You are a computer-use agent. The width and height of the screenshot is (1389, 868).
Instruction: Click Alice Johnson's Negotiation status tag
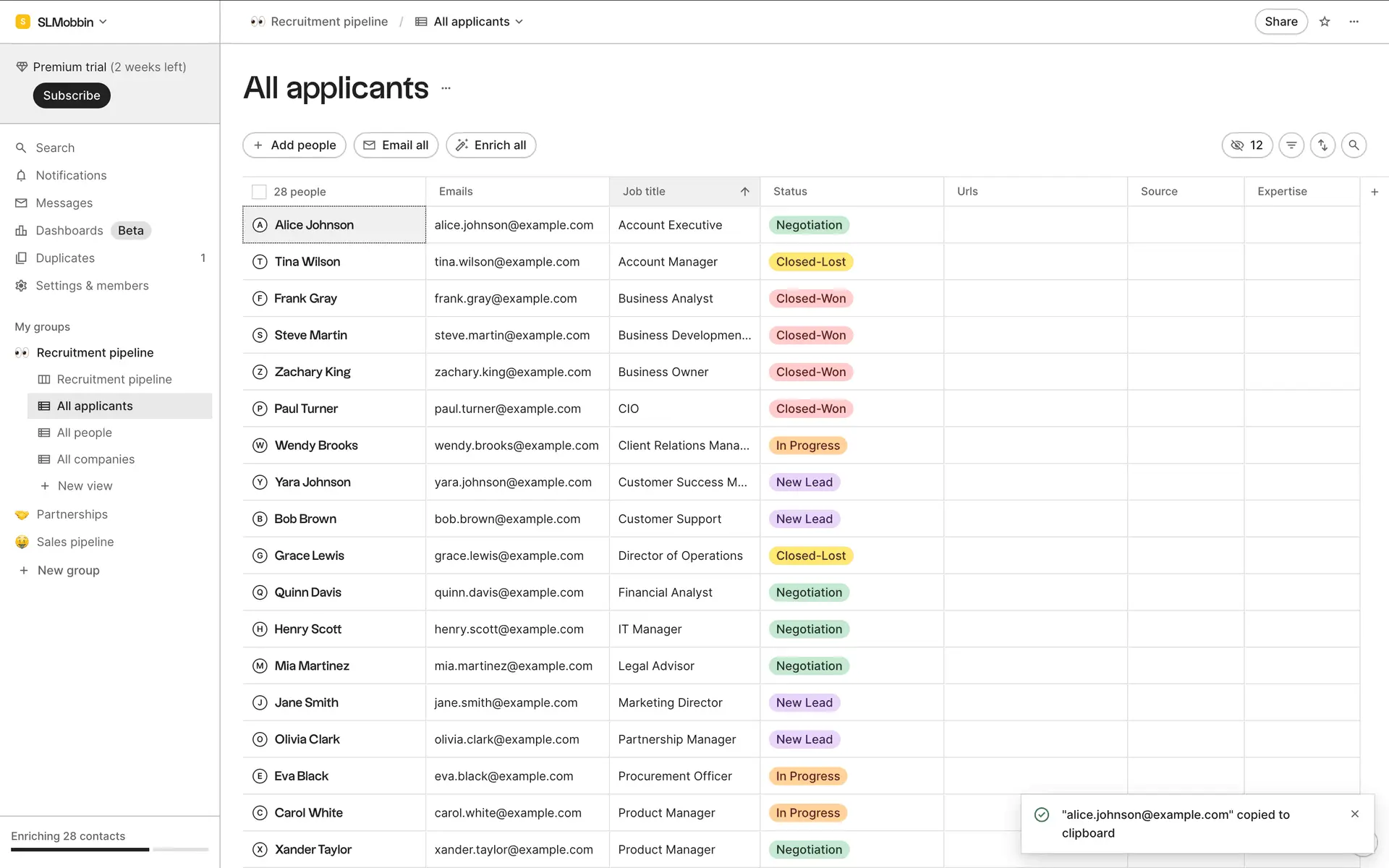tap(809, 225)
